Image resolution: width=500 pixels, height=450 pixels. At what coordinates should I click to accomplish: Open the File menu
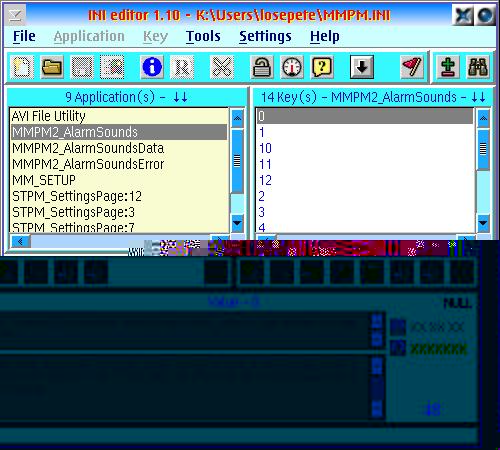pos(24,36)
